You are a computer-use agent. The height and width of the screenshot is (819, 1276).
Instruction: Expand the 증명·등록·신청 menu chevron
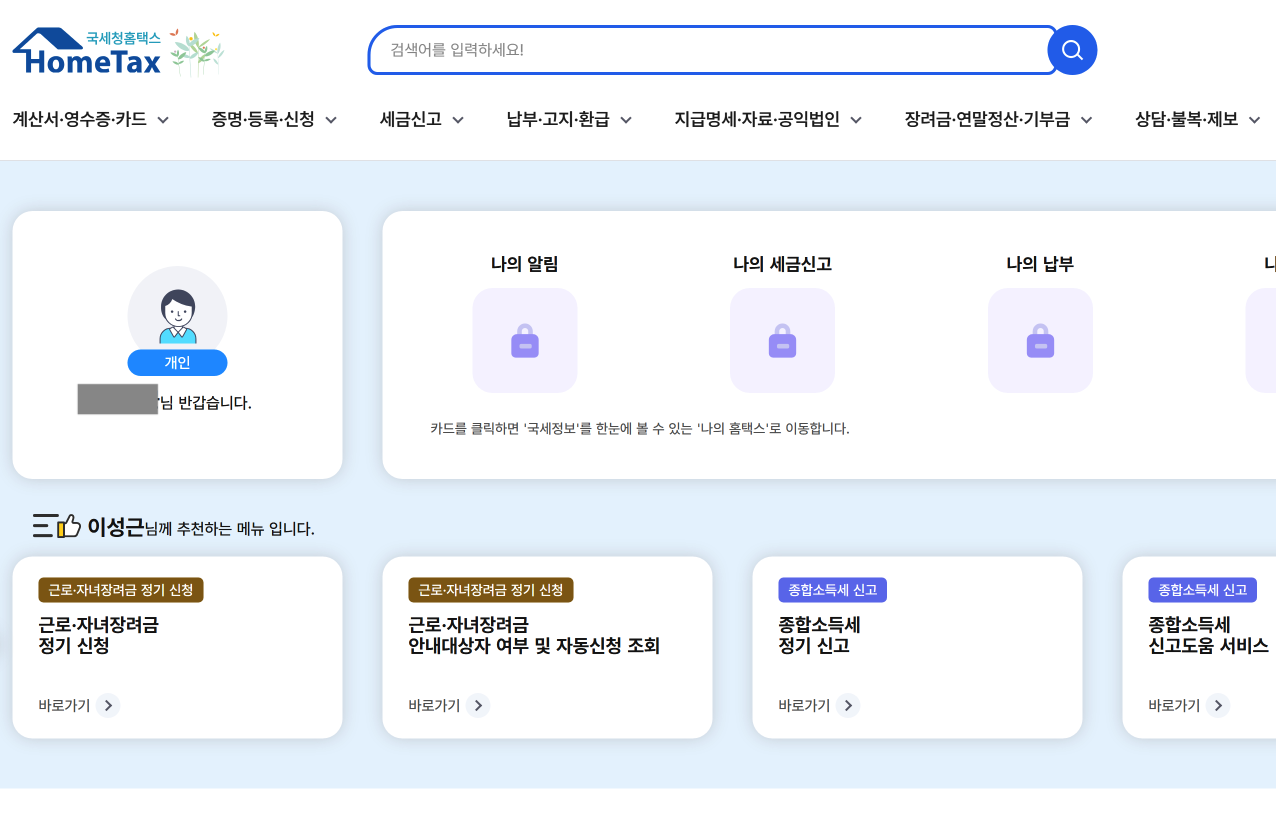click(329, 118)
